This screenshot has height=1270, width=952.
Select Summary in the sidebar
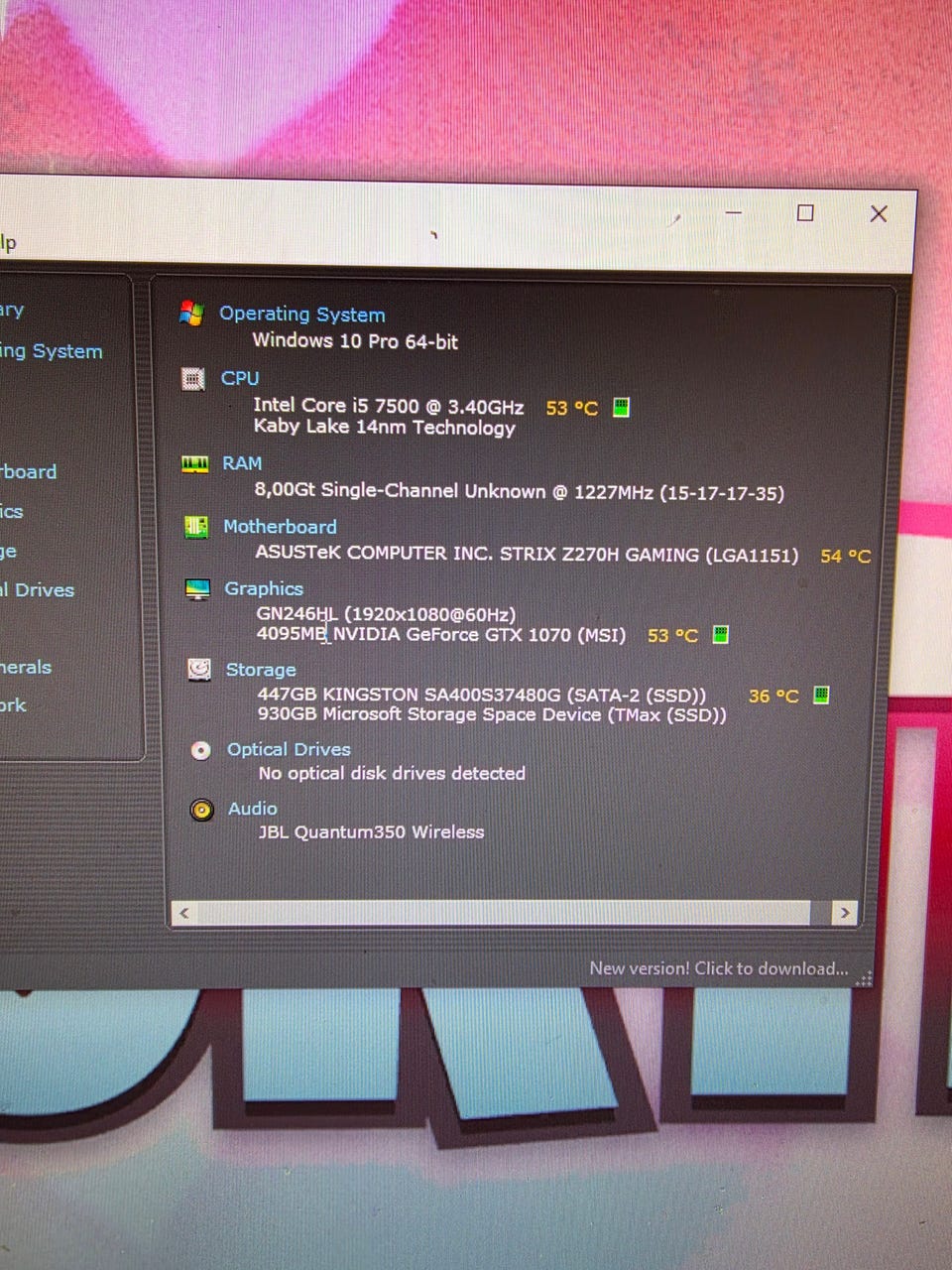(12, 311)
